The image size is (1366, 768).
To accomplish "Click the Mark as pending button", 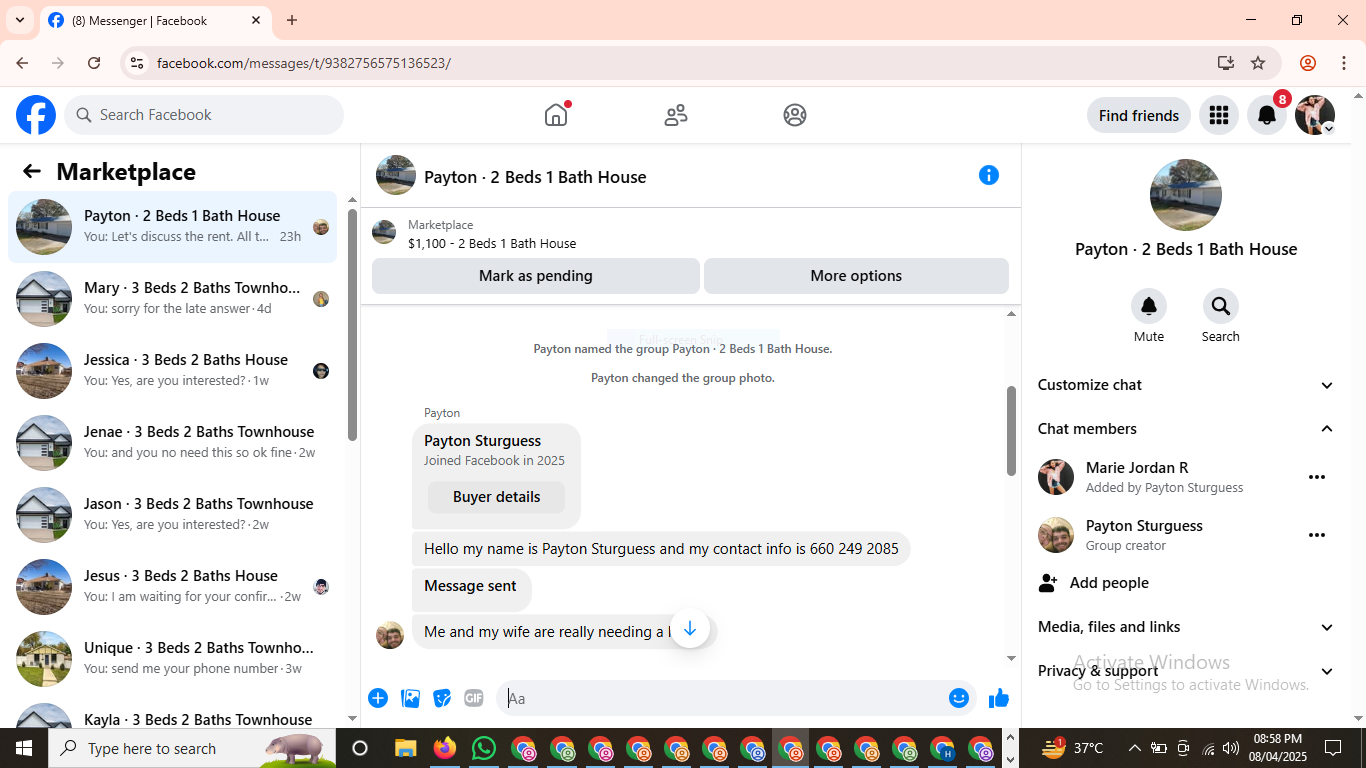I will 536,276.
